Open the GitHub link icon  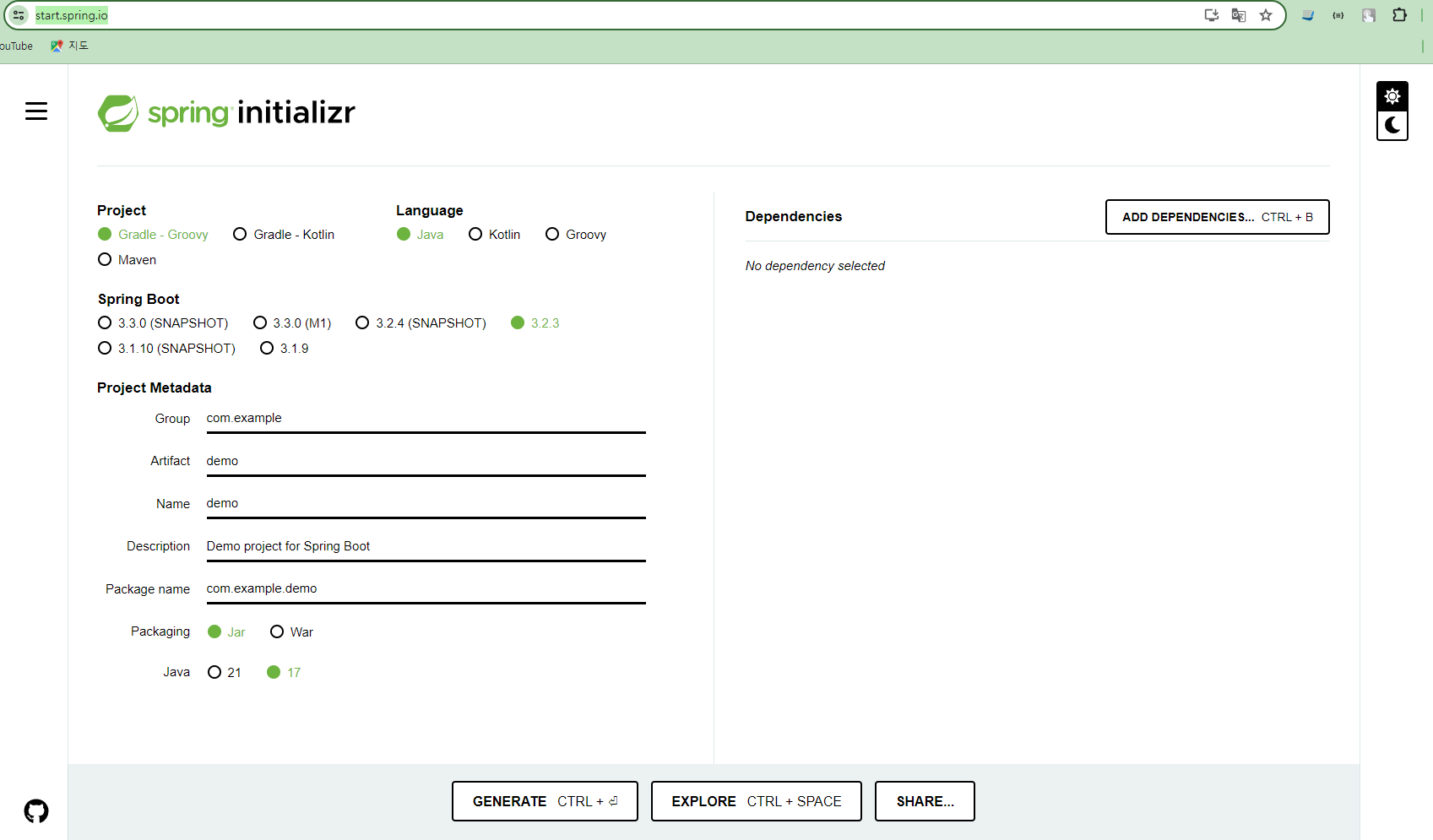pos(36,811)
